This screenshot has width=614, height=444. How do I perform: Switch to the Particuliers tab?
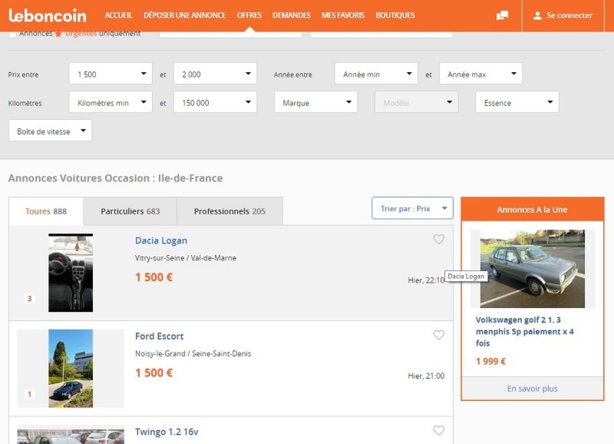click(130, 211)
